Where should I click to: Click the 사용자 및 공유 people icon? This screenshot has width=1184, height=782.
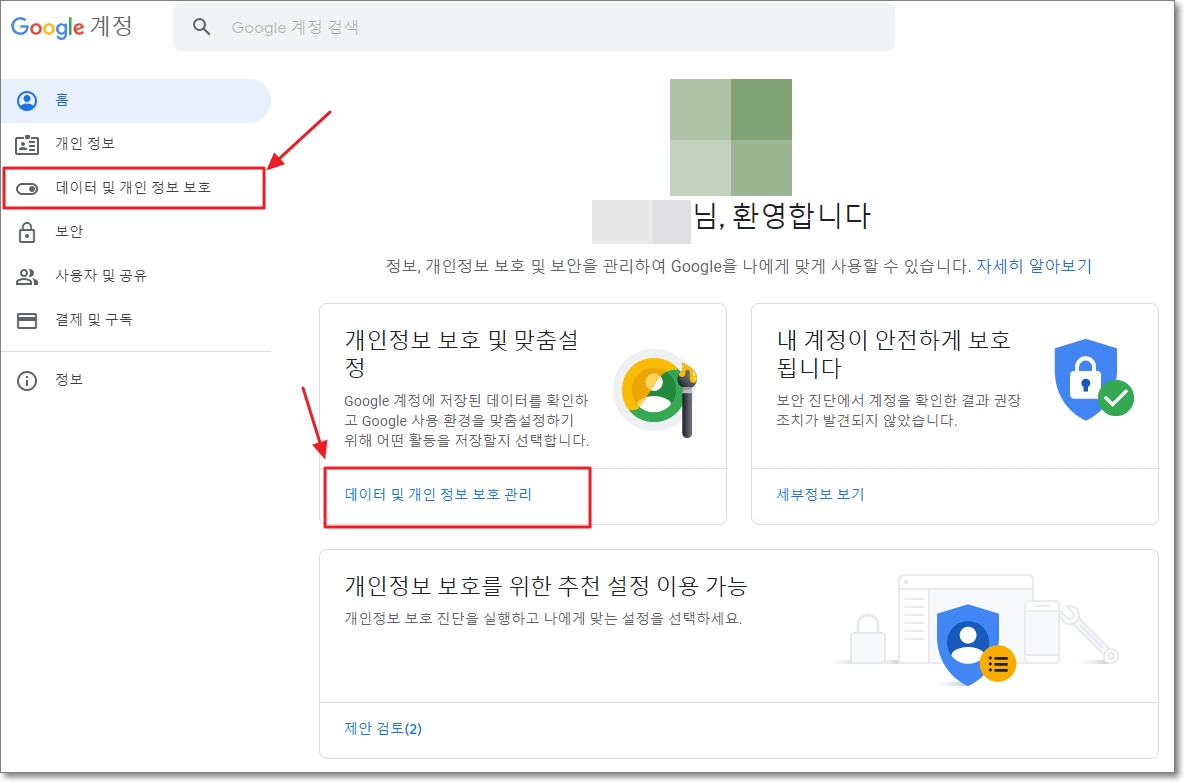(x=27, y=276)
